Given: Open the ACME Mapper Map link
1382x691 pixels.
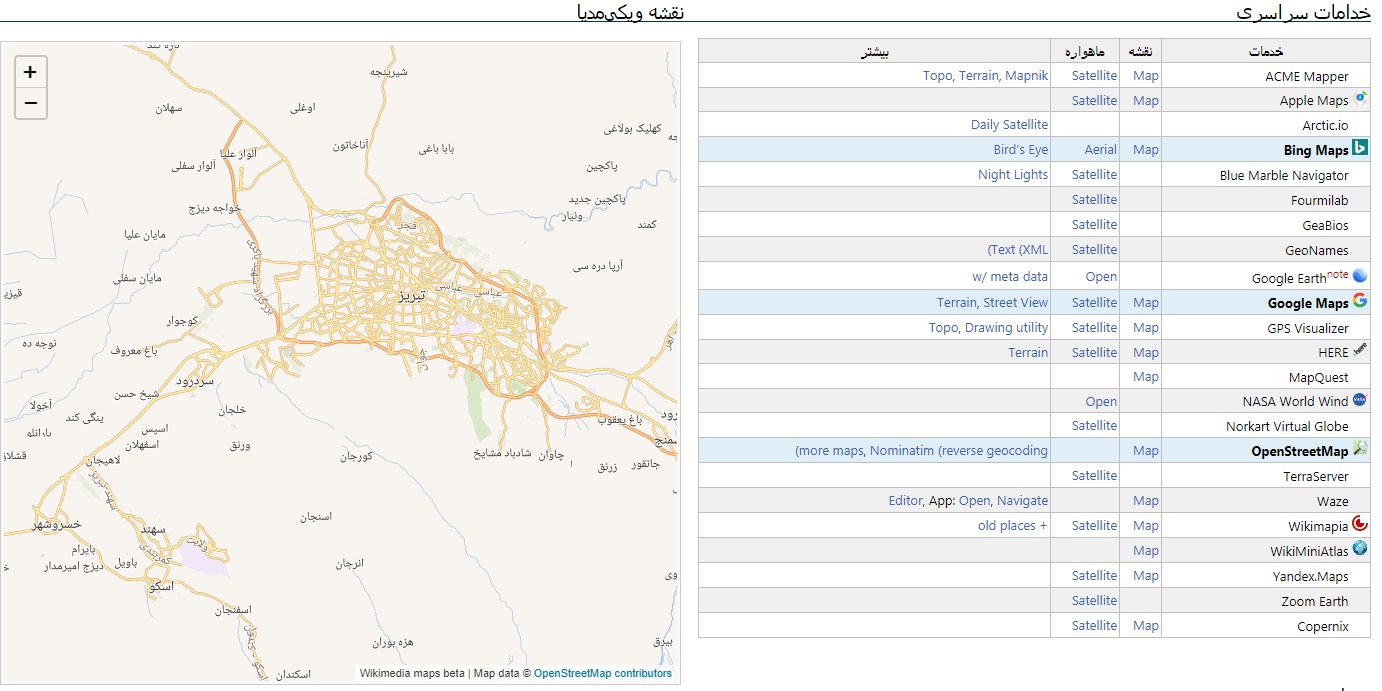Looking at the screenshot, I should coord(1146,76).
